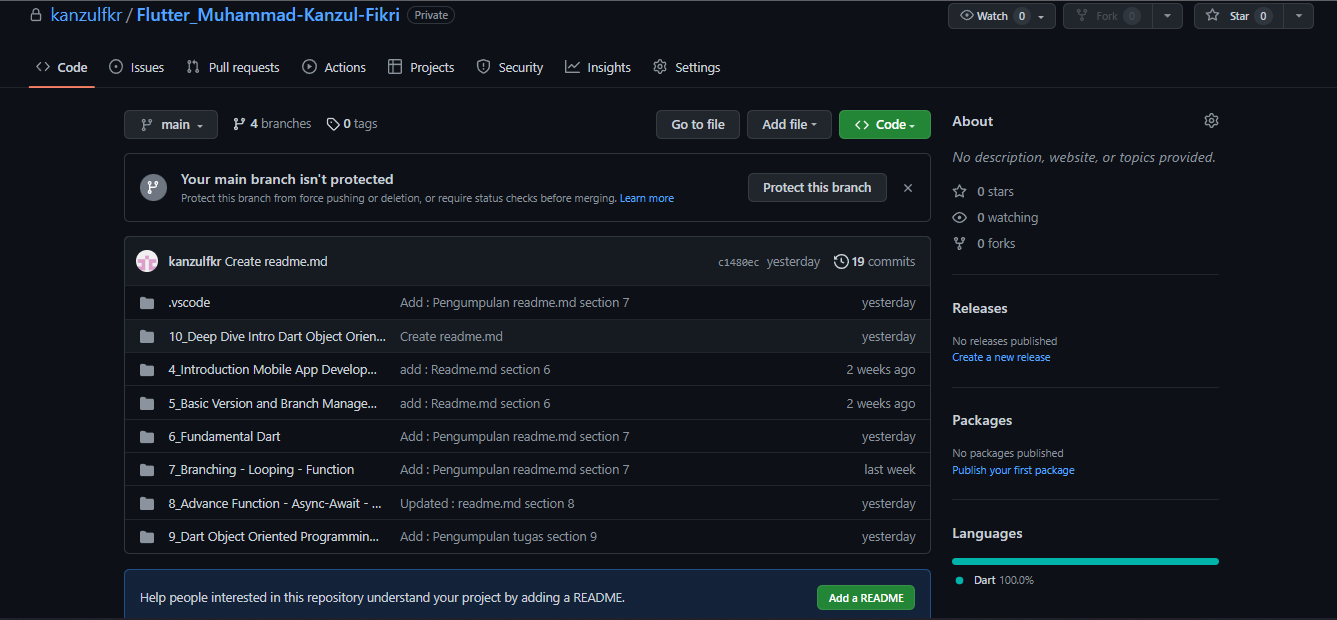Click the lock icon beside the repository name
The width and height of the screenshot is (1337, 620).
[35, 15]
